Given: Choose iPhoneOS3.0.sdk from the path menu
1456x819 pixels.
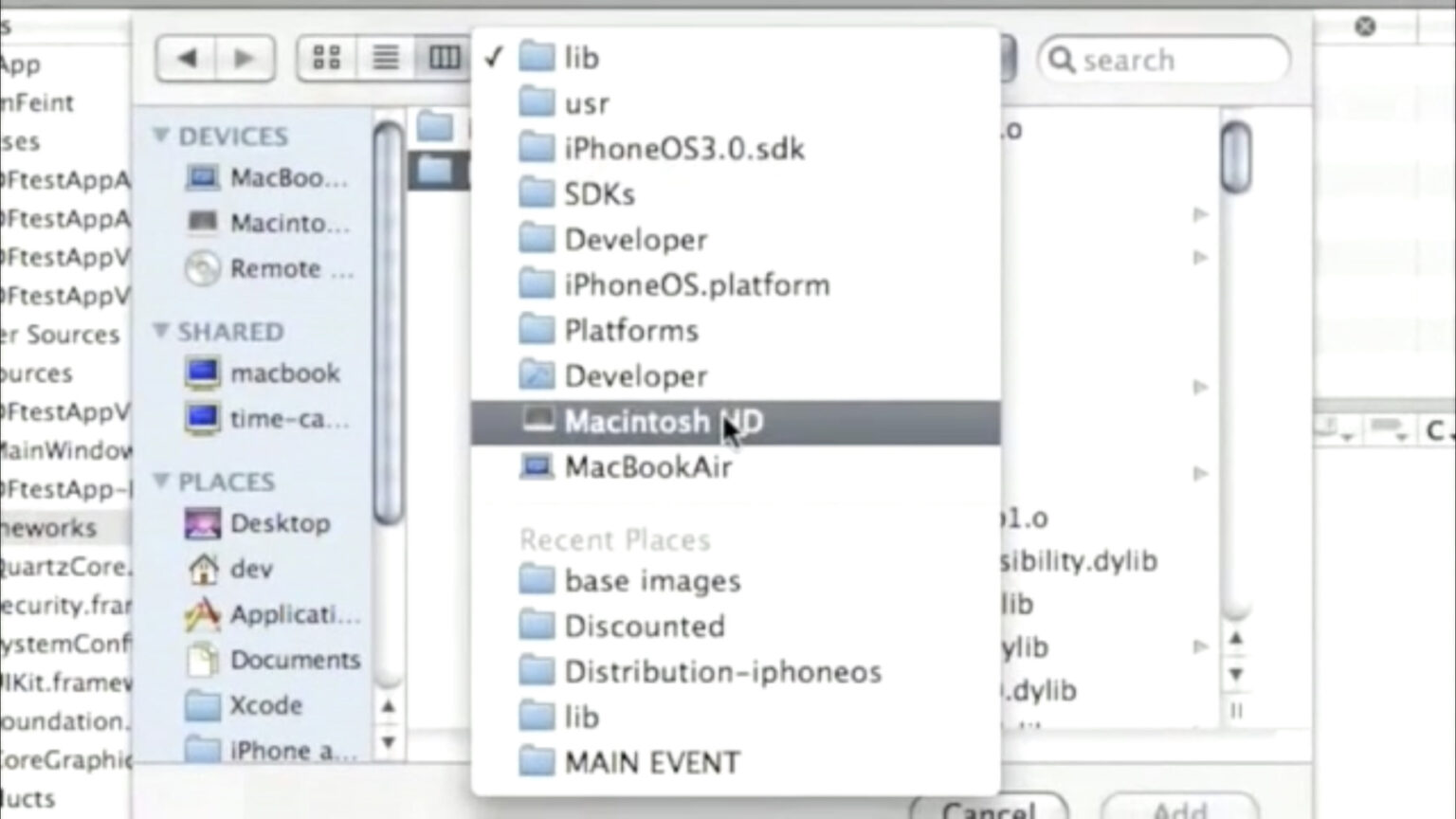Looking at the screenshot, I should (682, 148).
